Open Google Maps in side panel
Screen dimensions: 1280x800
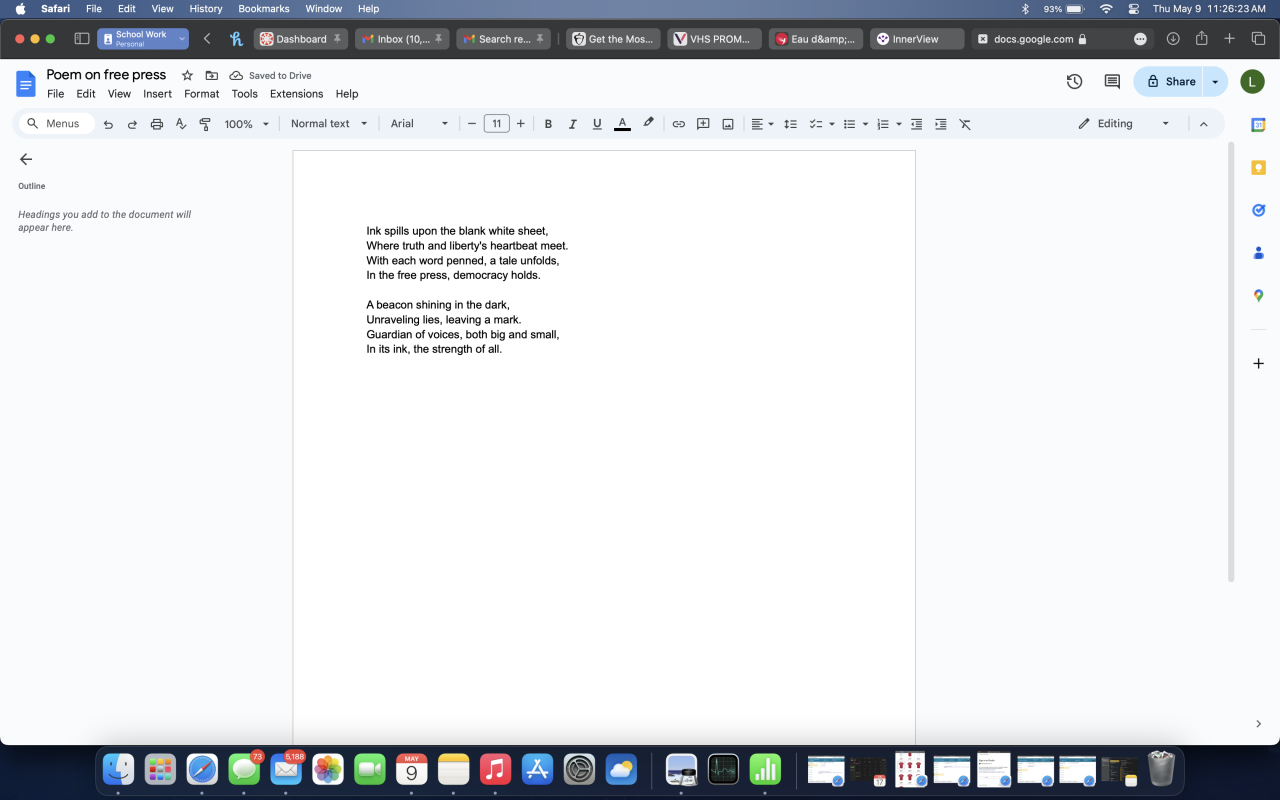click(1259, 296)
